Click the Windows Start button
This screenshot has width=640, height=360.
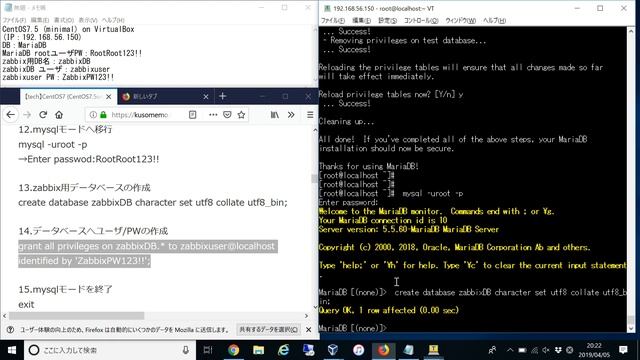click(x=12, y=350)
